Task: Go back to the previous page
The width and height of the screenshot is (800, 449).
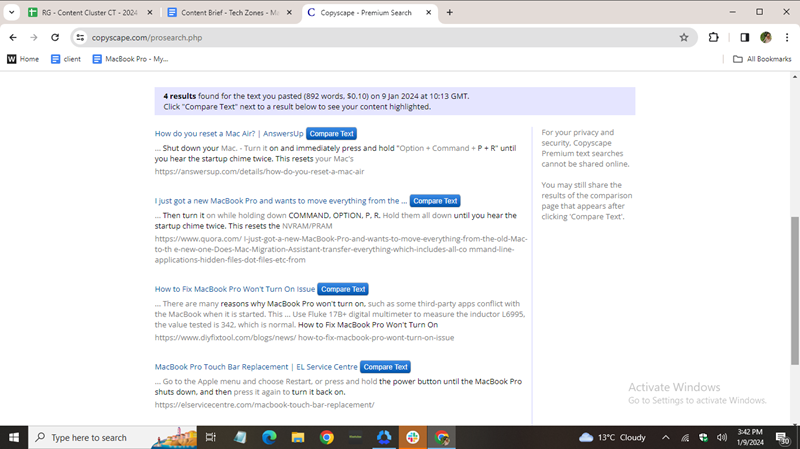Action: pos(13,37)
